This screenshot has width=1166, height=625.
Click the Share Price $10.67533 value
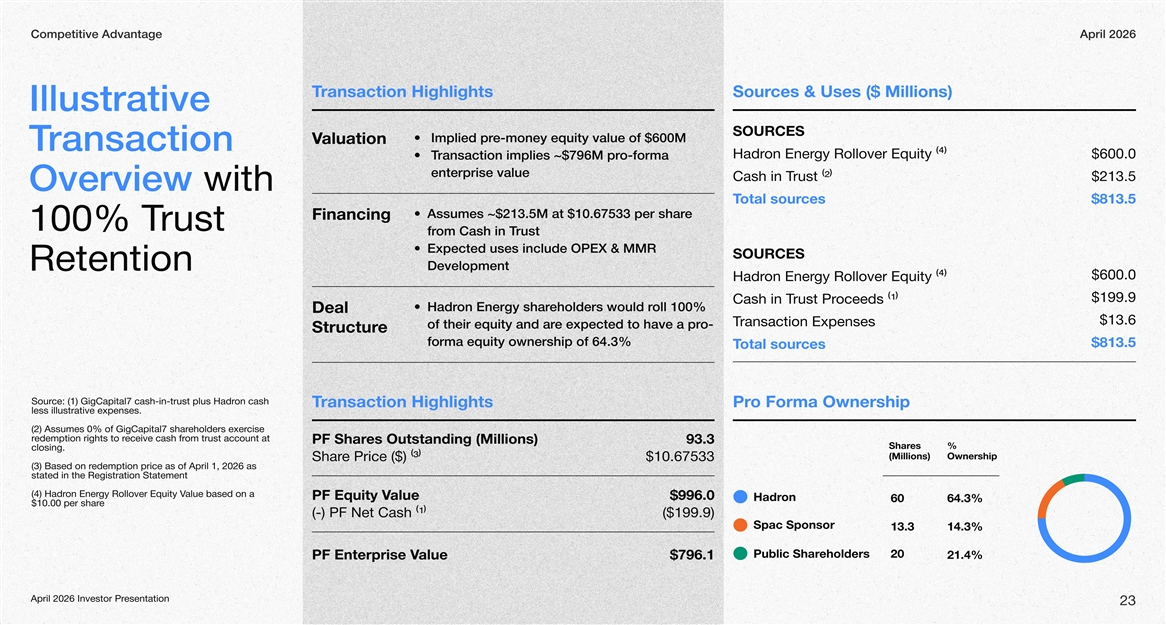click(x=680, y=457)
